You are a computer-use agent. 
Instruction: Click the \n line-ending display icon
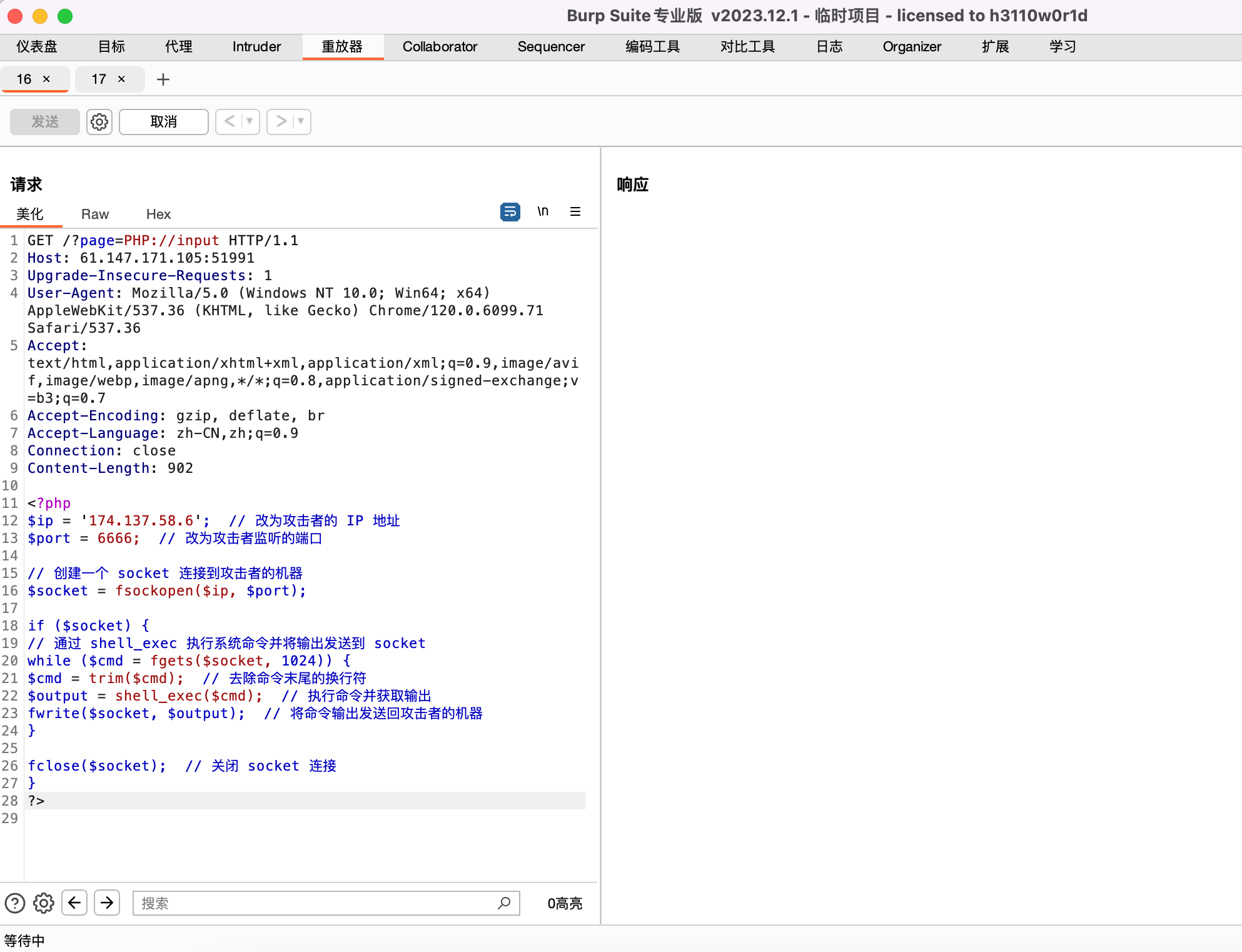[543, 211]
